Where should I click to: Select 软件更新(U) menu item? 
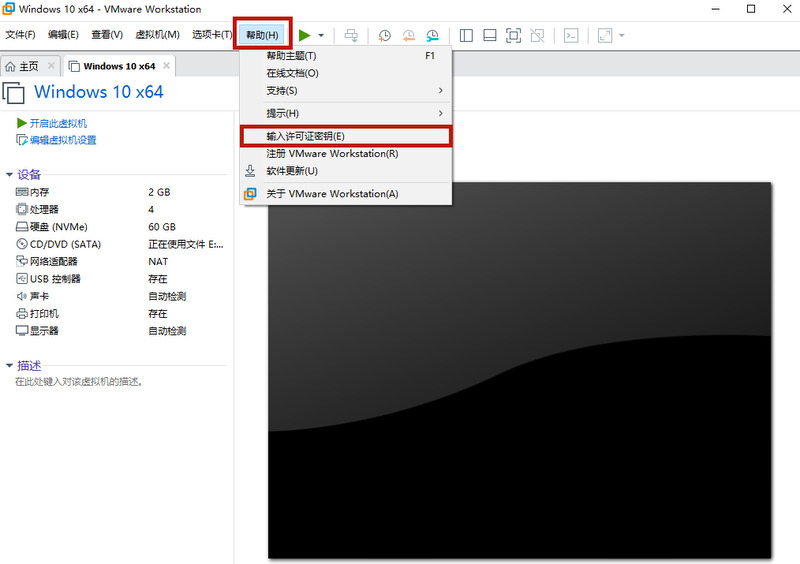[346, 171]
